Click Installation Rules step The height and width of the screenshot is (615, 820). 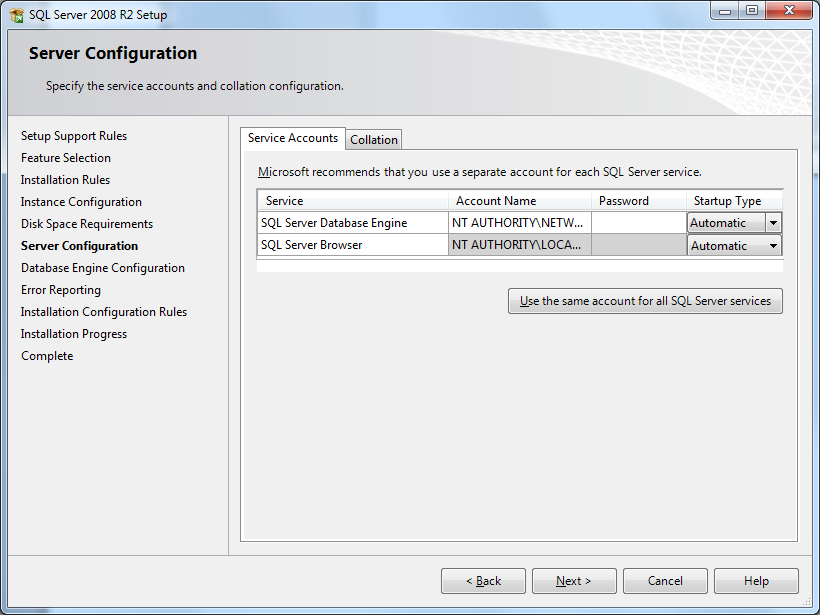(x=65, y=180)
